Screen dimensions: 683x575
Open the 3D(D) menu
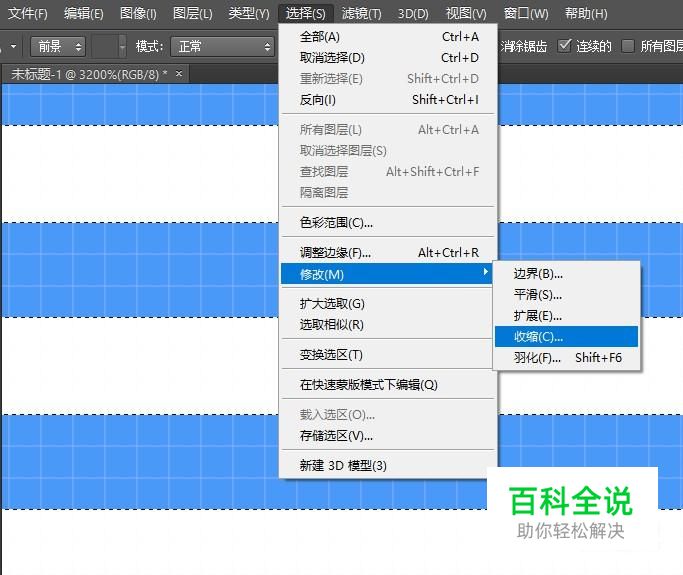[413, 14]
